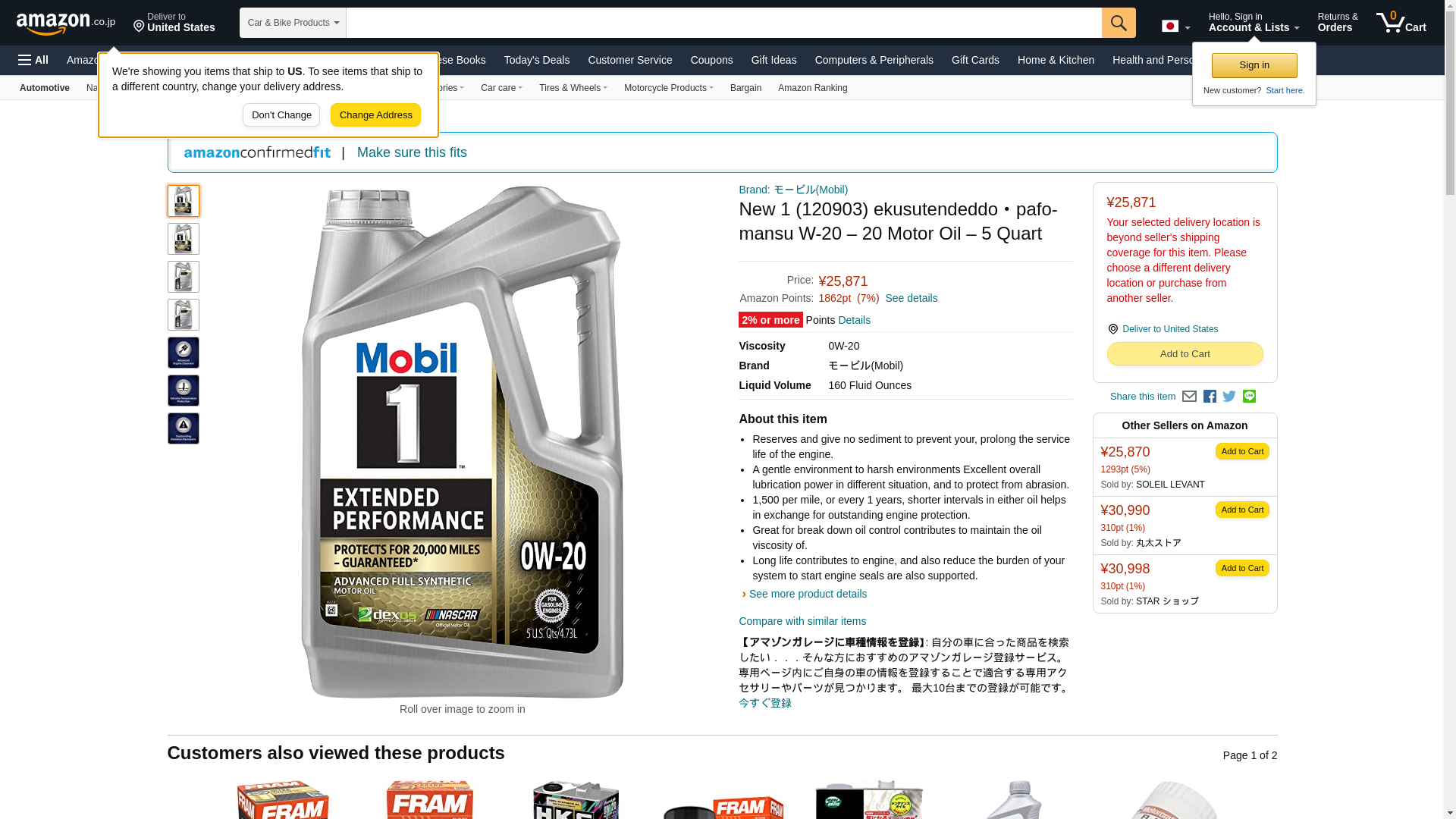Viewport: 1456px width, 819px height.
Task: Click the search magnifier button
Action: click(1119, 23)
